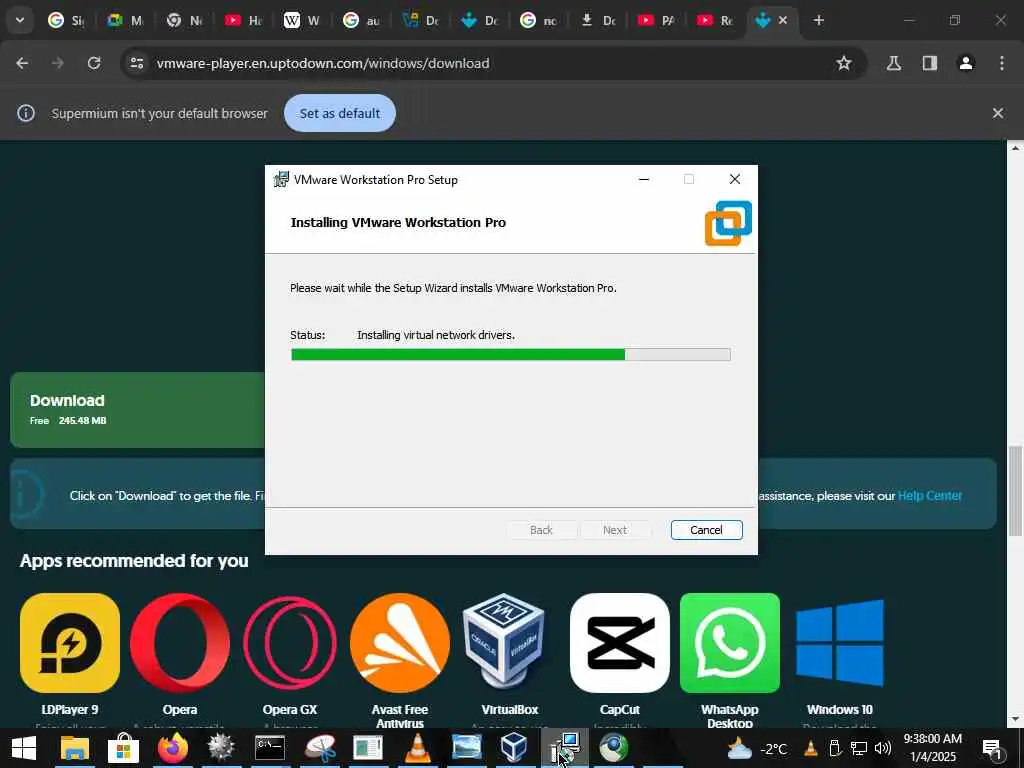Screen dimensions: 1024x768
Task: Open the photo viewer taskbar icon
Action: click(x=466, y=748)
